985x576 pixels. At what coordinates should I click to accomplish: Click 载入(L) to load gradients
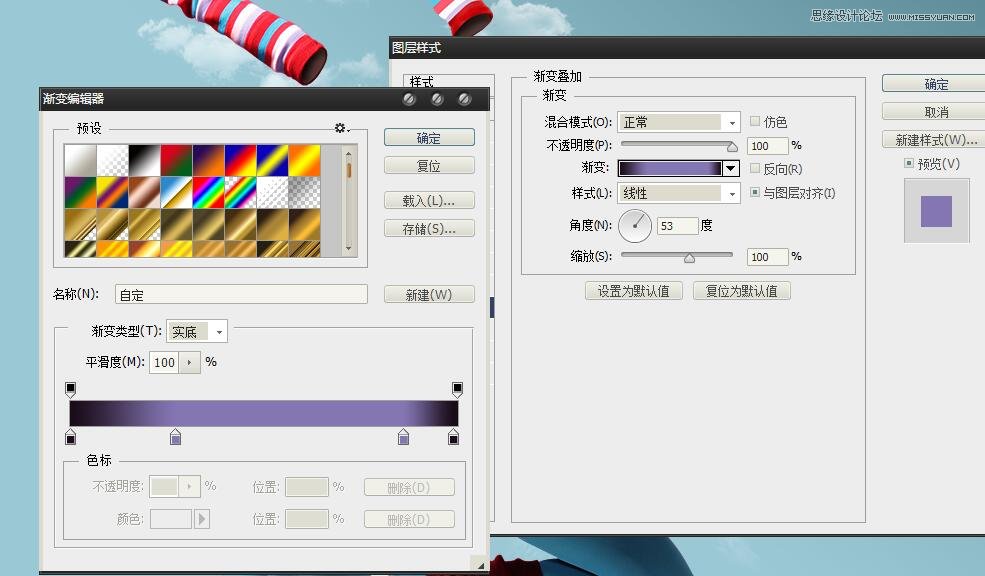[x=428, y=200]
